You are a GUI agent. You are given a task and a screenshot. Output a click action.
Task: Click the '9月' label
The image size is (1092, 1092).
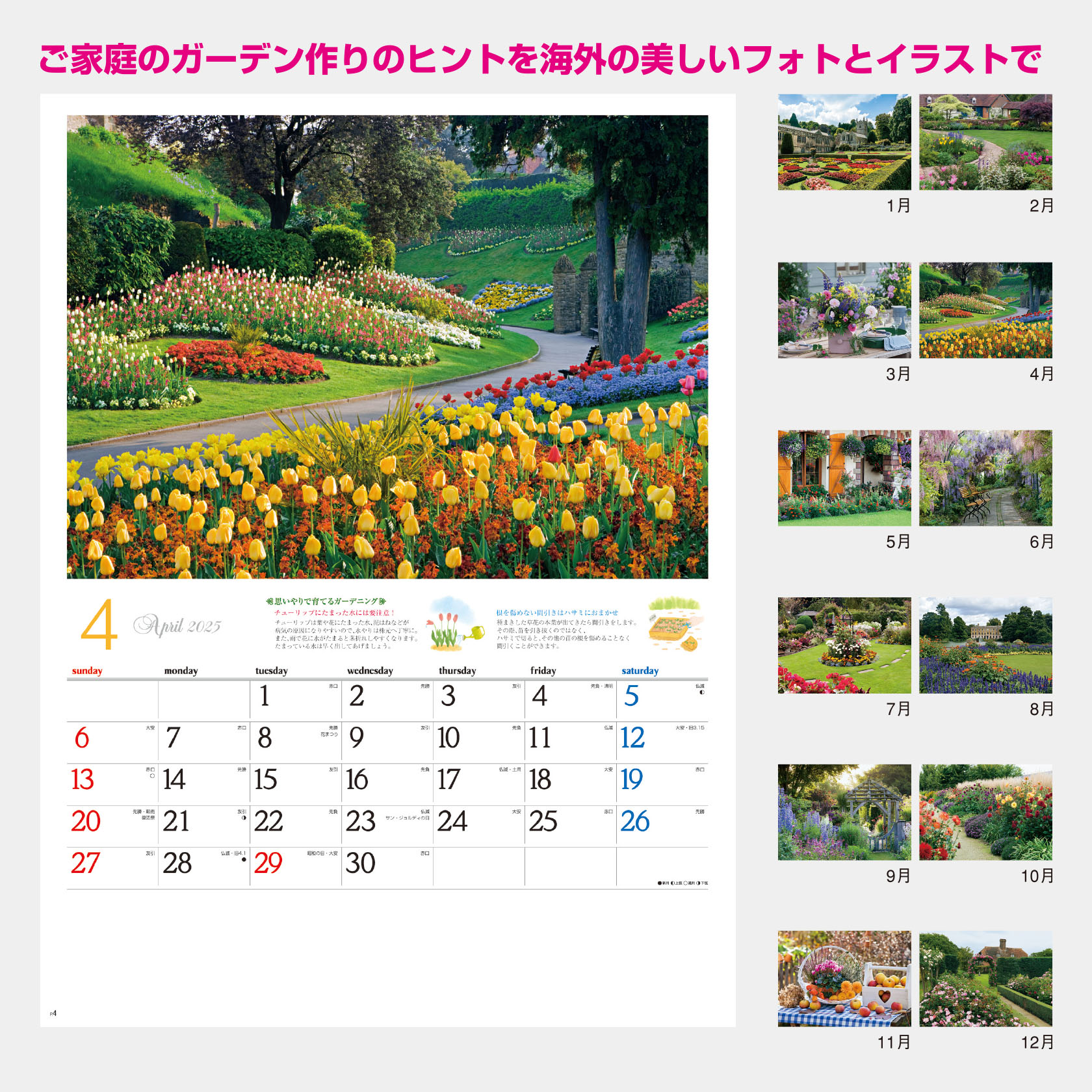coord(898,876)
